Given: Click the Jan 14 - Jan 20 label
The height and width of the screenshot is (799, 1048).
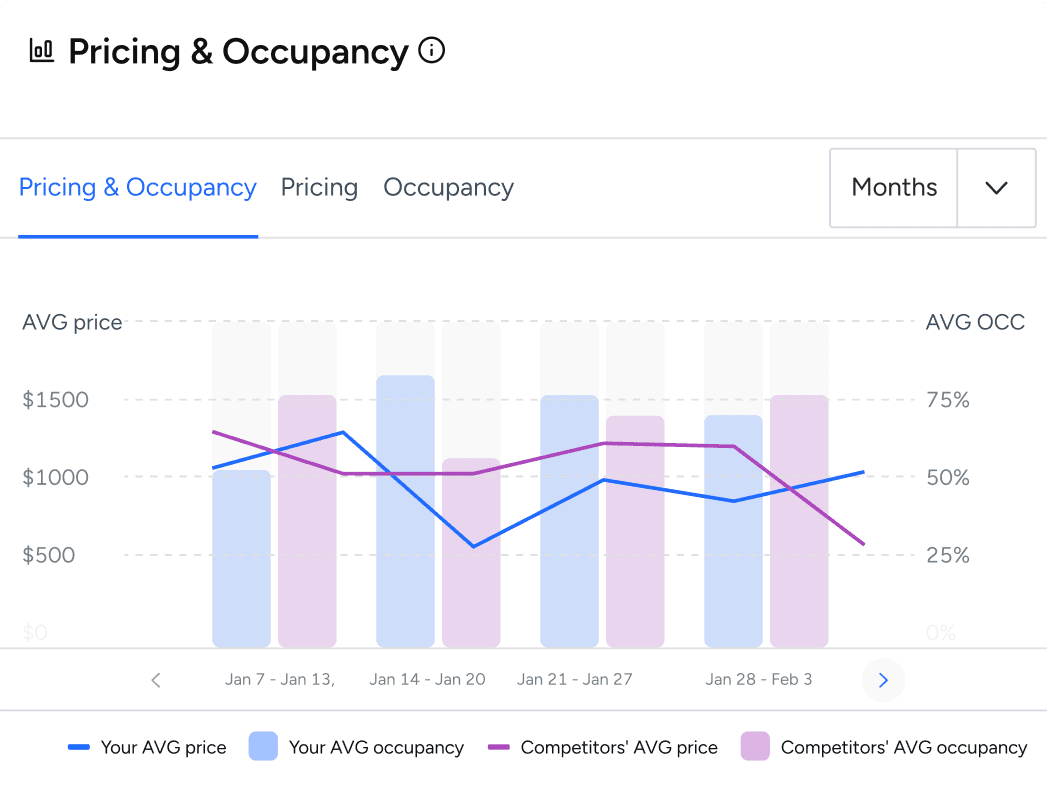Looking at the screenshot, I should (x=427, y=679).
